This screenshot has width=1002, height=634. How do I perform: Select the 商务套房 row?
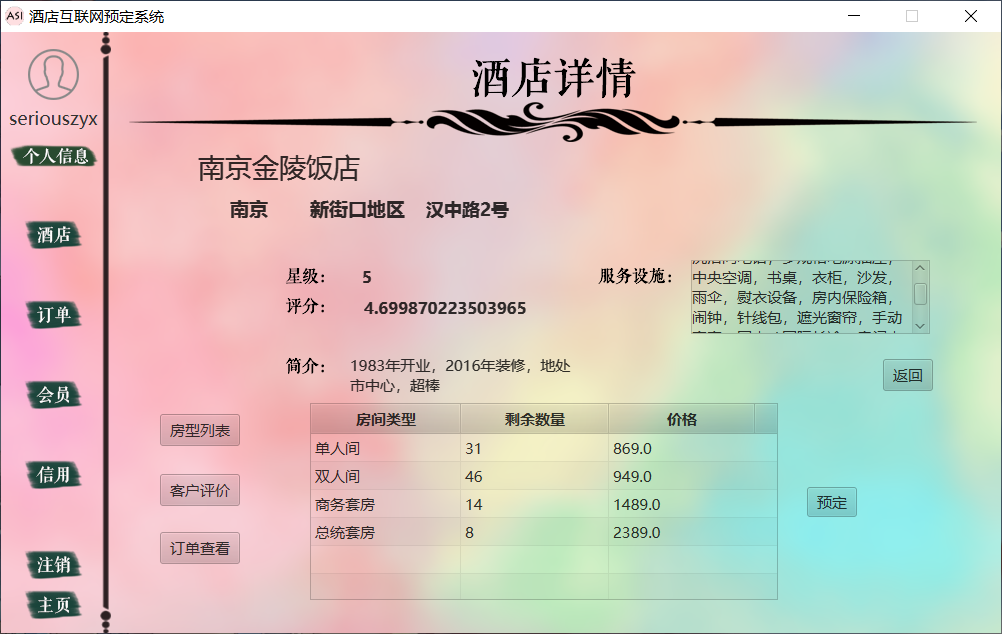pos(543,504)
